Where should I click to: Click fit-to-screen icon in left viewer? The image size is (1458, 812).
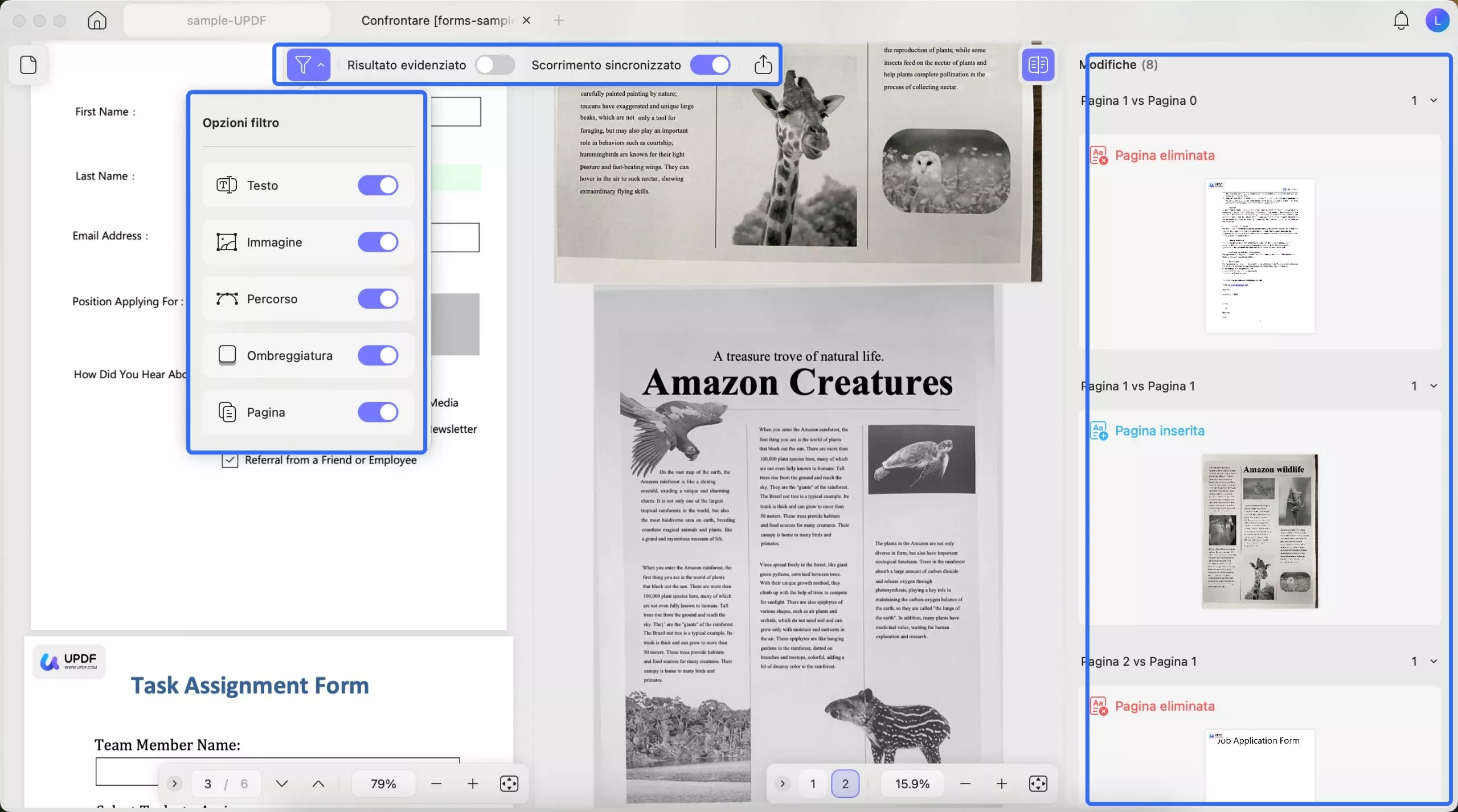pos(509,784)
